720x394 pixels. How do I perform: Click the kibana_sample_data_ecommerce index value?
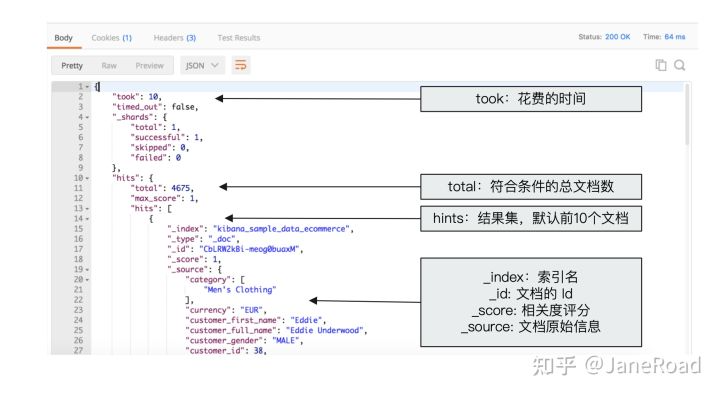281,229
